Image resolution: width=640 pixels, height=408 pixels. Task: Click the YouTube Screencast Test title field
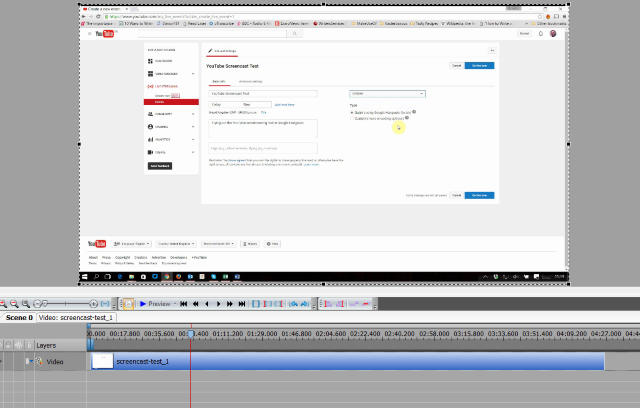263,93
